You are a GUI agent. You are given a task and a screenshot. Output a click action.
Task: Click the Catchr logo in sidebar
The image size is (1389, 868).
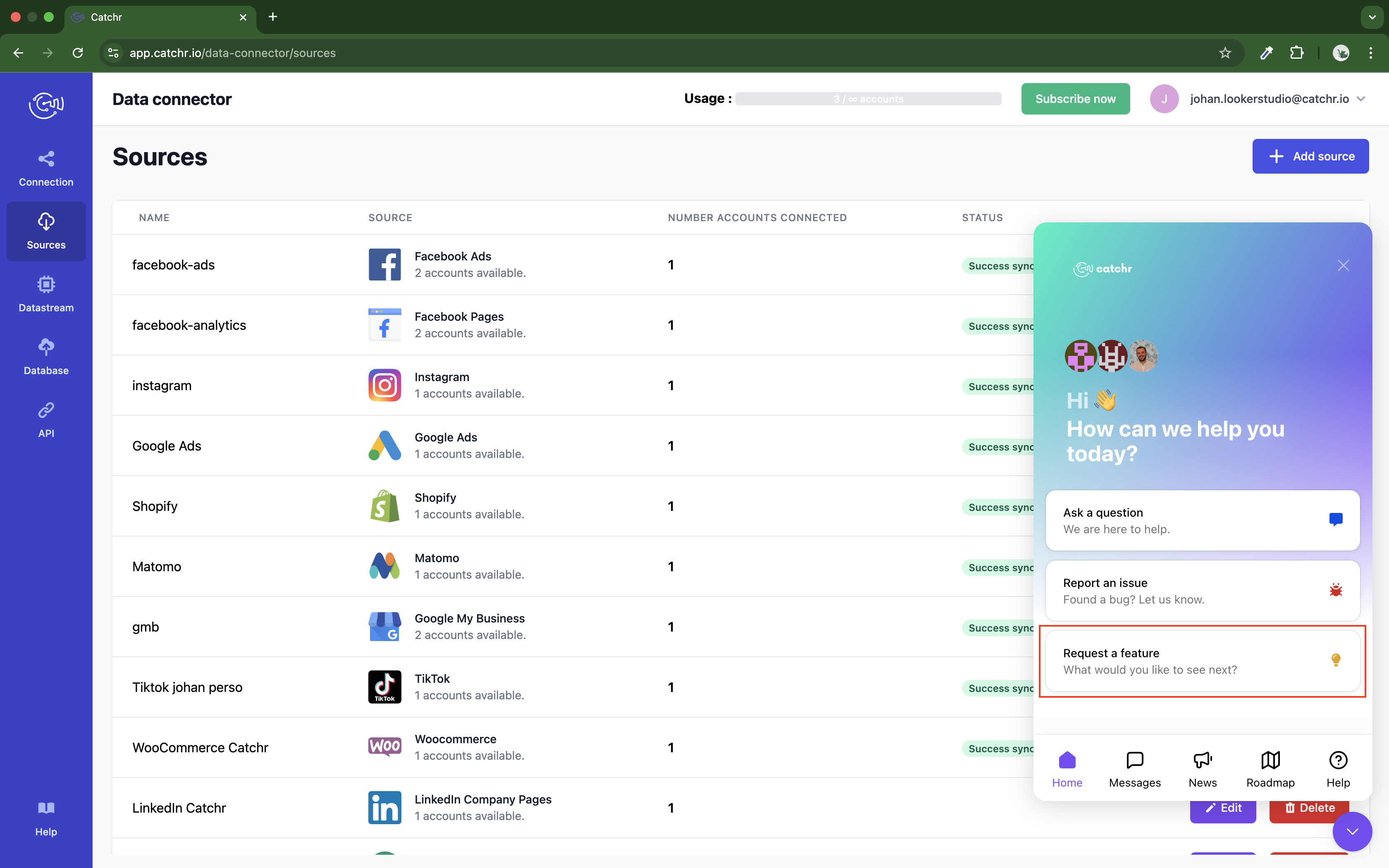pyautogui.click(x=46, y=105)
